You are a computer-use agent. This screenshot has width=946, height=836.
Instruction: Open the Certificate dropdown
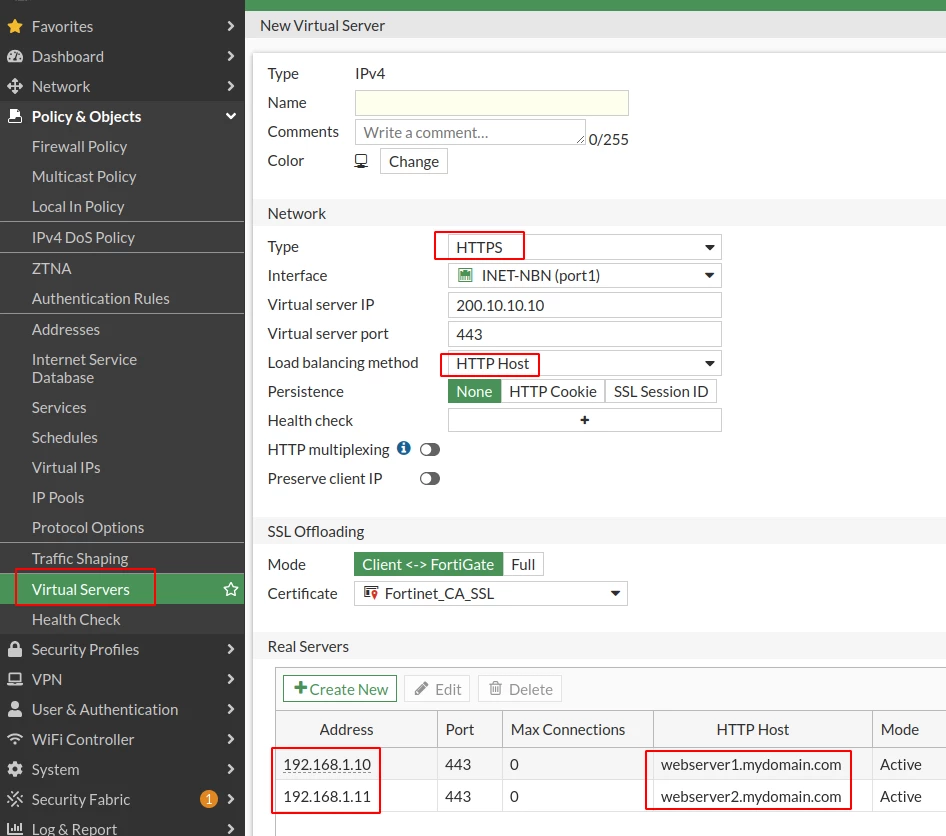point(490,594)
